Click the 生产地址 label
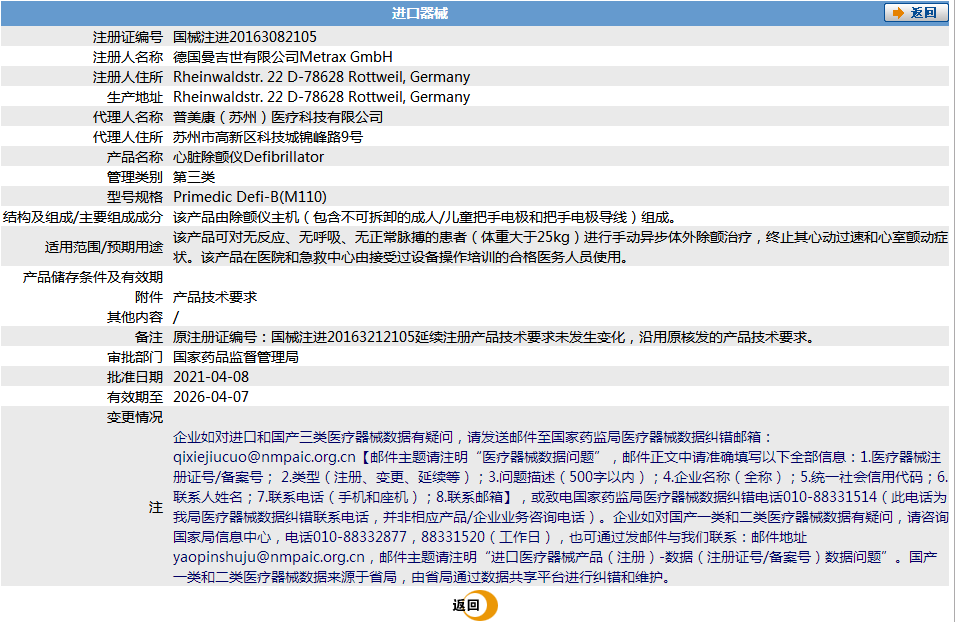This screenshot has width=955, height=622. pos(135,97)
